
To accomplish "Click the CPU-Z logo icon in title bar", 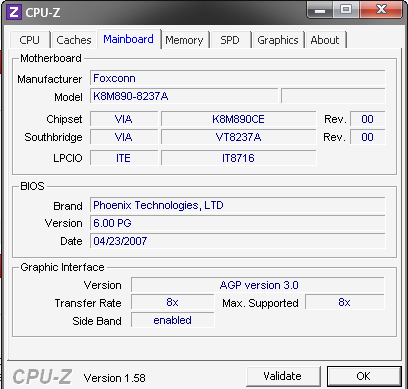I will click(14, 12).
